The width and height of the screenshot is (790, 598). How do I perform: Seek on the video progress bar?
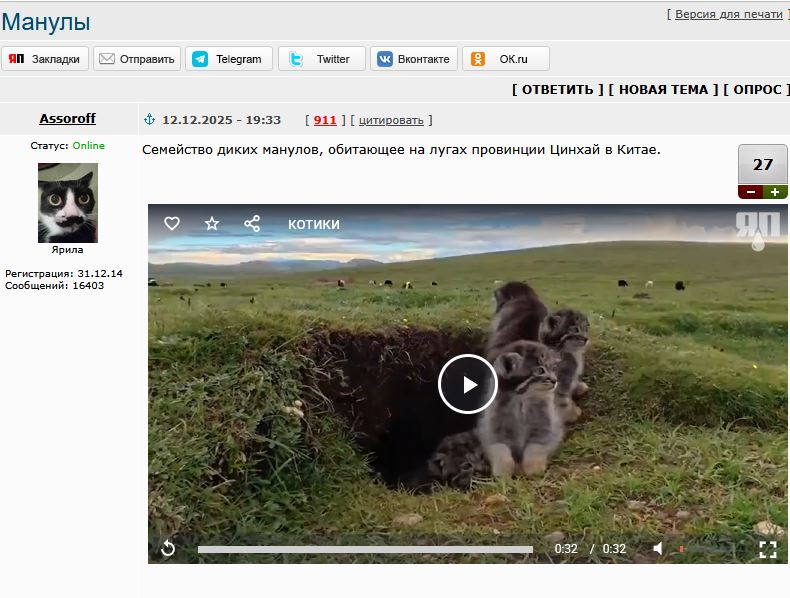365,549
